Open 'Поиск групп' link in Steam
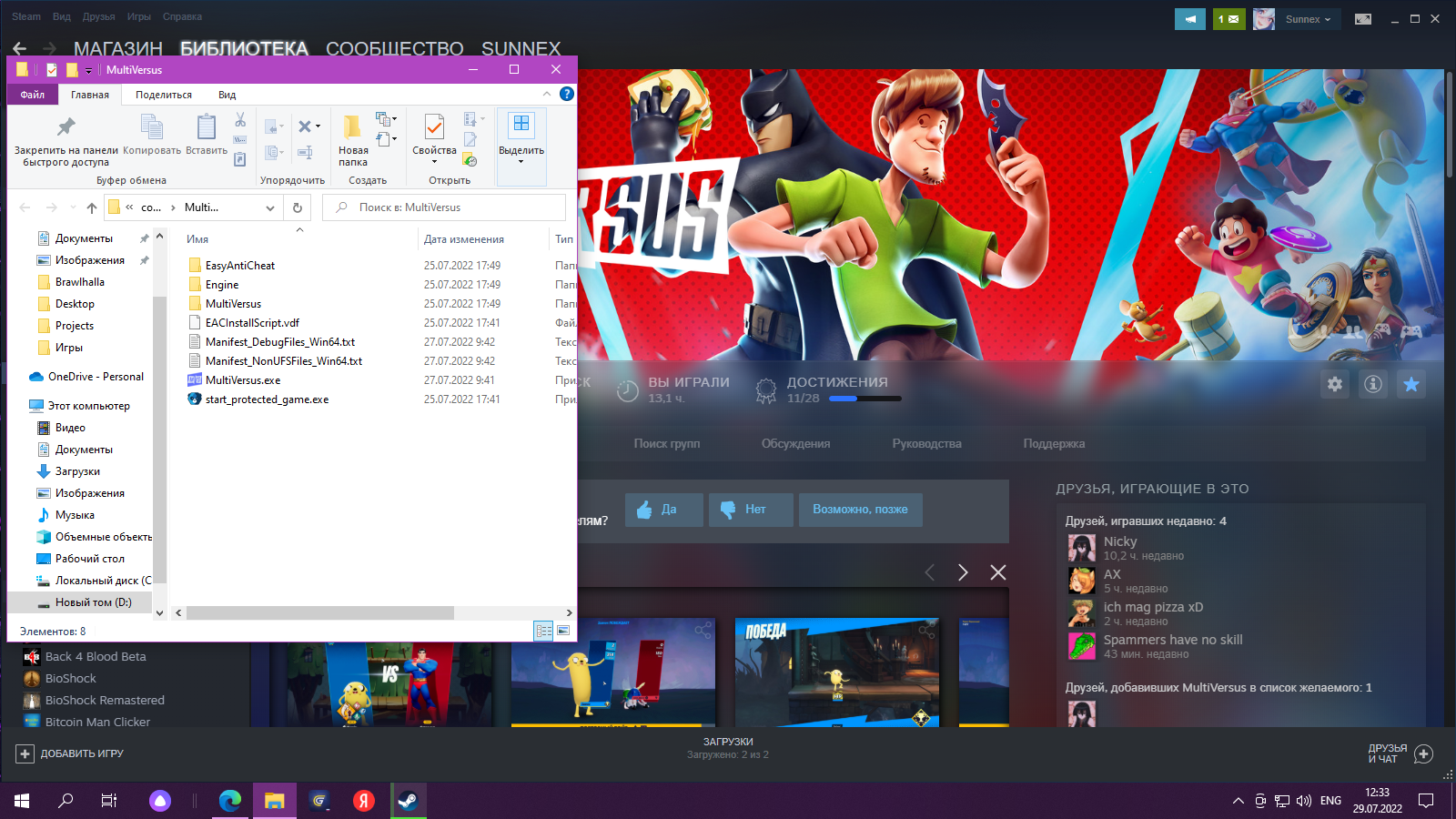1456x819 pixels. [667, 444]
